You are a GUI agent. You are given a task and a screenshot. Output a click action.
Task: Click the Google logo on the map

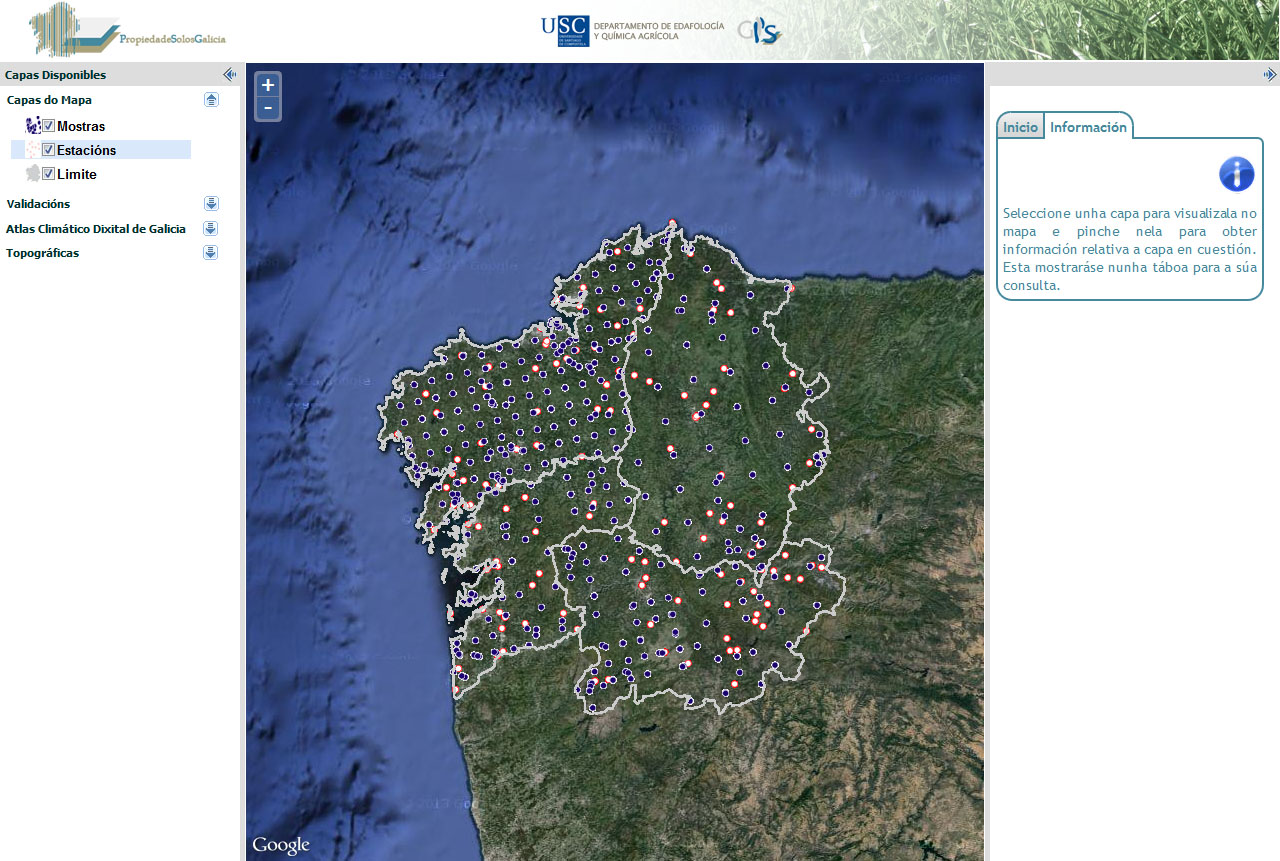[281, 846]
